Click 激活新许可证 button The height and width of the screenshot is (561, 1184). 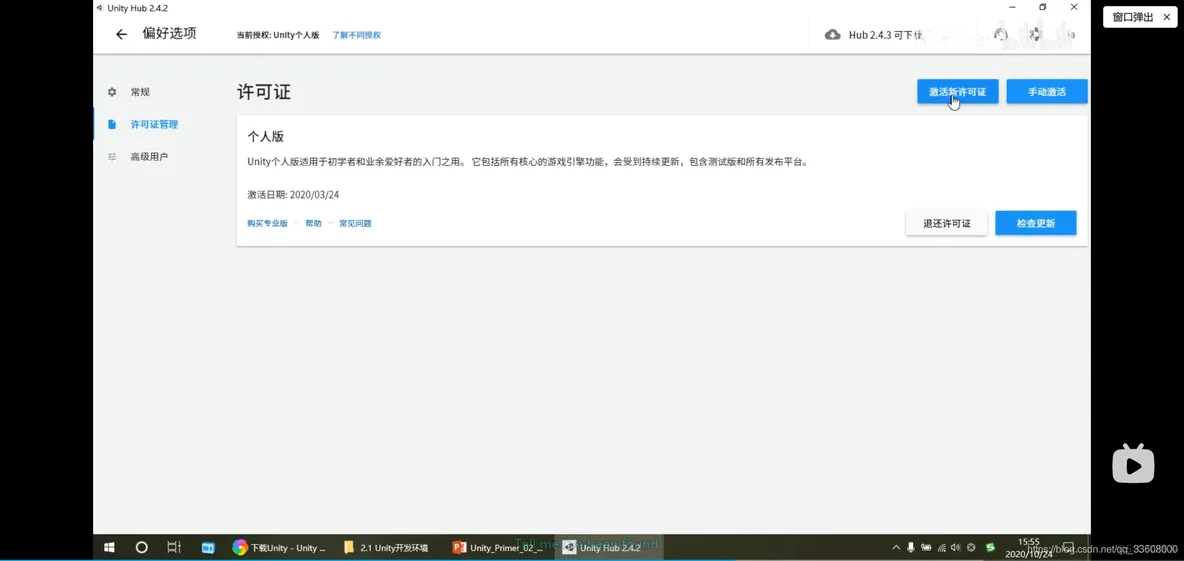[x=957, y=91]
